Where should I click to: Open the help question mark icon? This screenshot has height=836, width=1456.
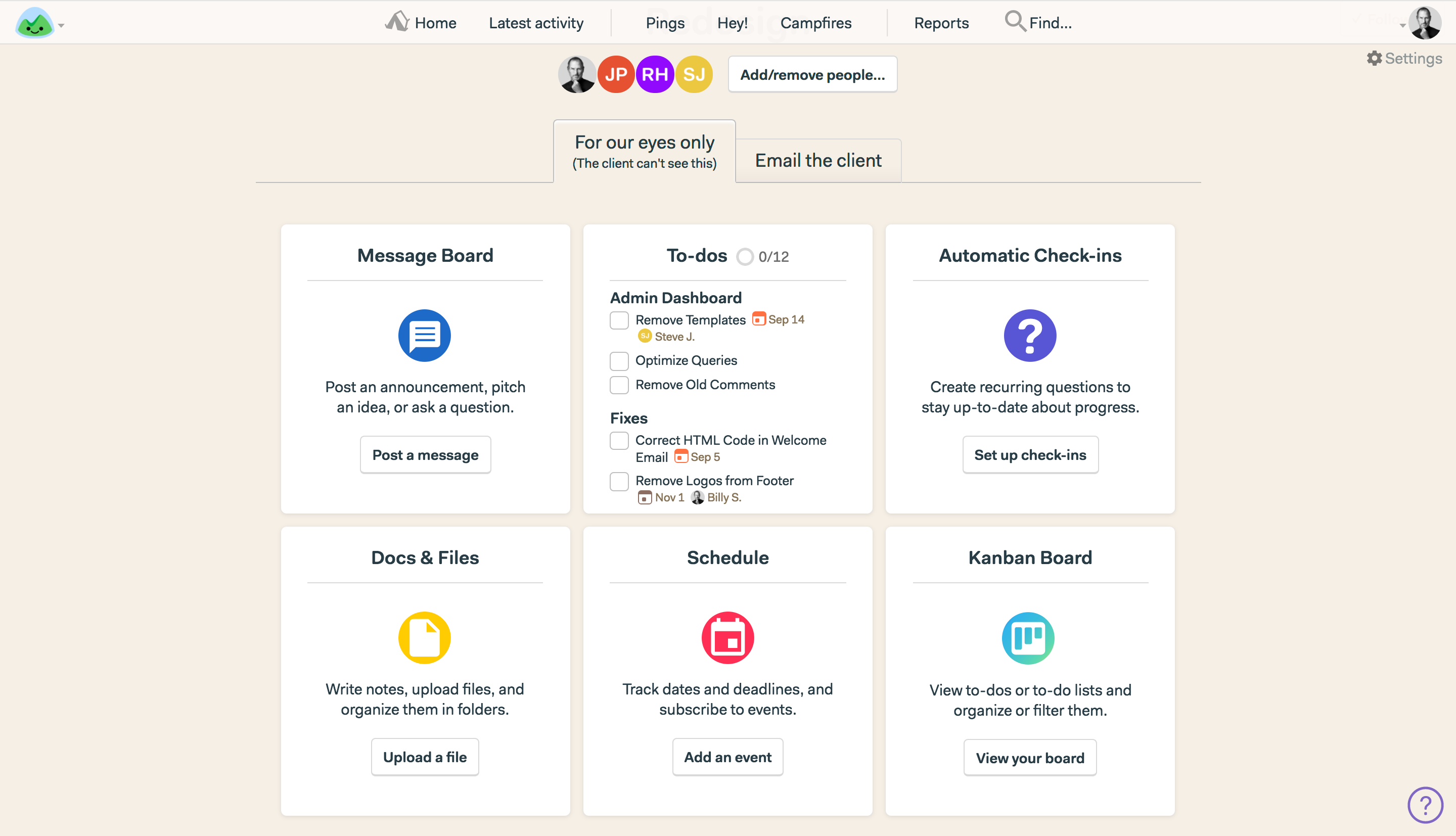(1425, 805)
